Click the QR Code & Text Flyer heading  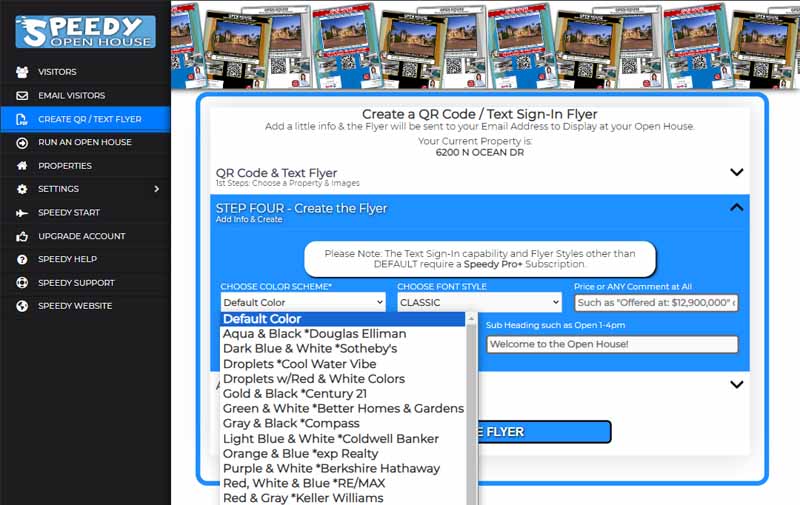coord(276,173)
